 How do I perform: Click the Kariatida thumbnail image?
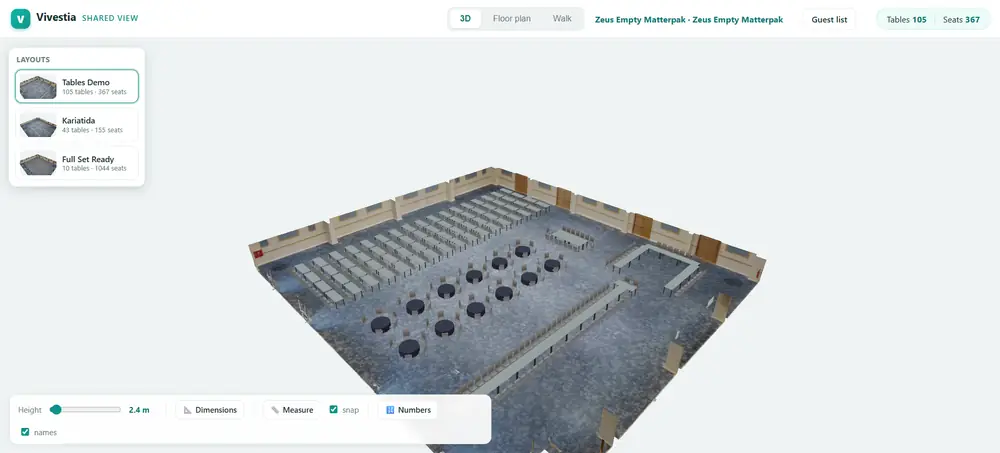point(38,124)
